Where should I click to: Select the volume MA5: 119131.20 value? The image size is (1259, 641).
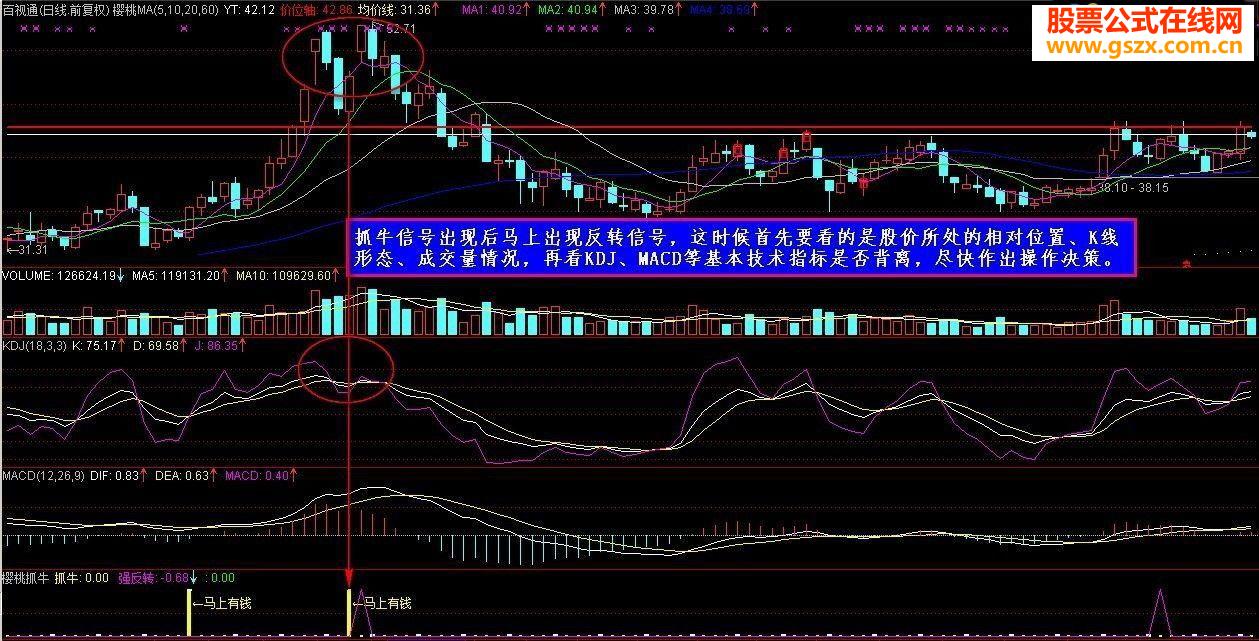[x=177, y=275]
